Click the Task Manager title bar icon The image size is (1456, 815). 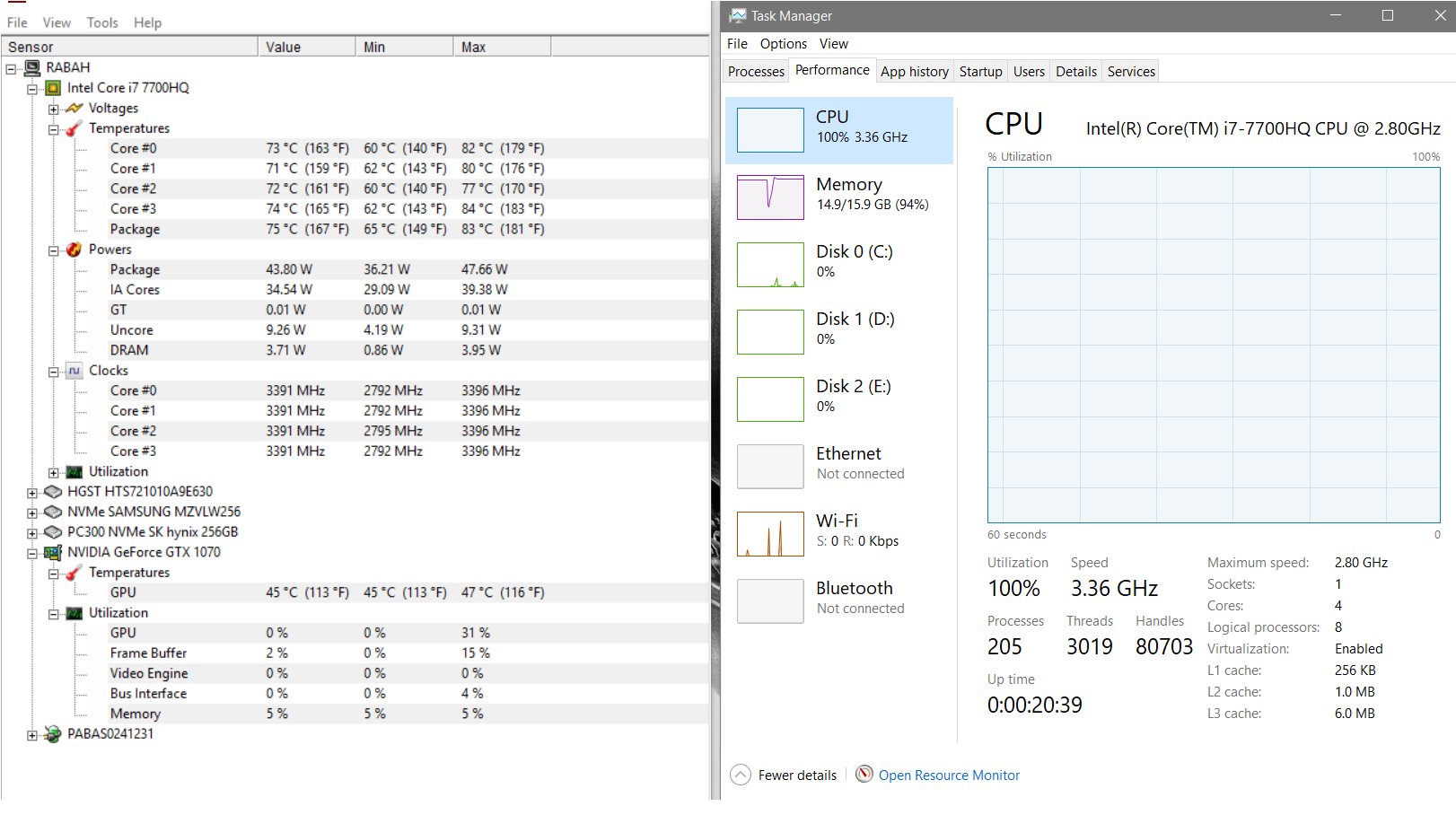[x=738, y=15]
